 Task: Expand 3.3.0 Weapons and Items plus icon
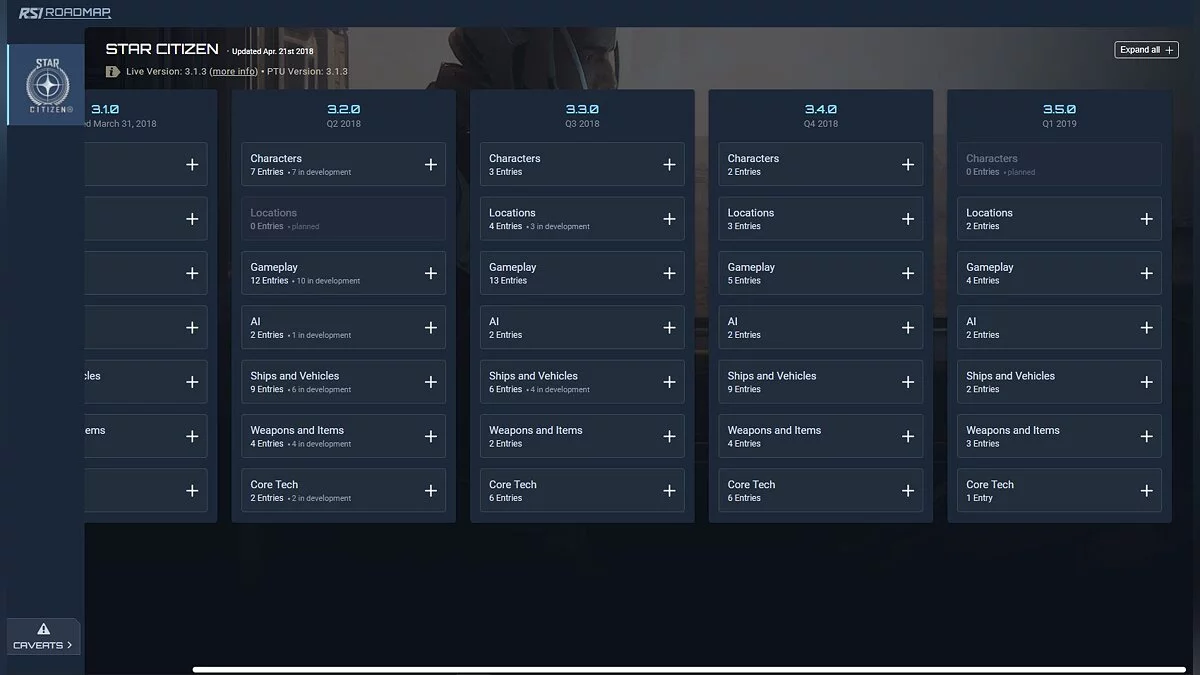pyautogui.click(x=670, y=437)
